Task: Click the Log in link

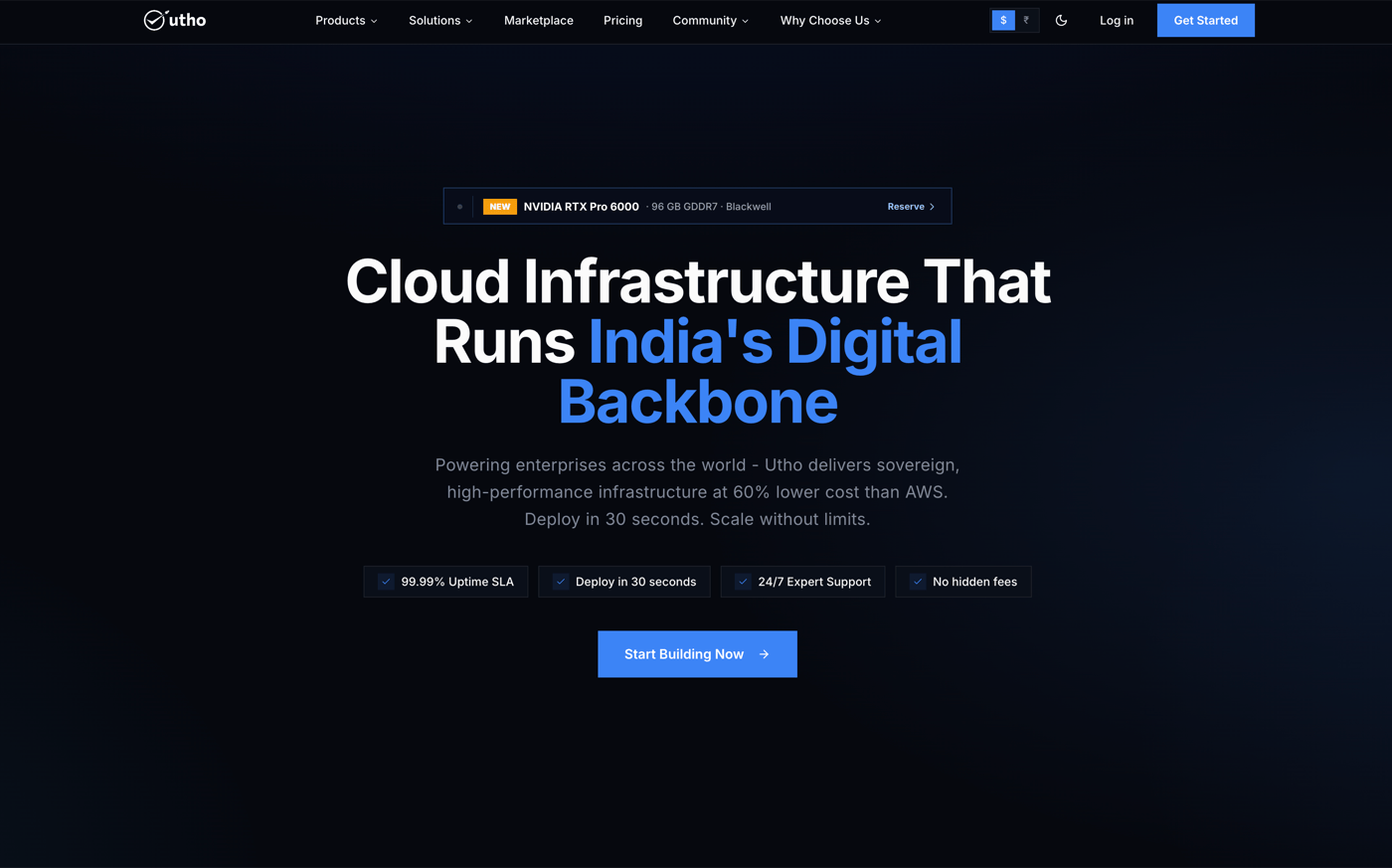Action: 1117,20
